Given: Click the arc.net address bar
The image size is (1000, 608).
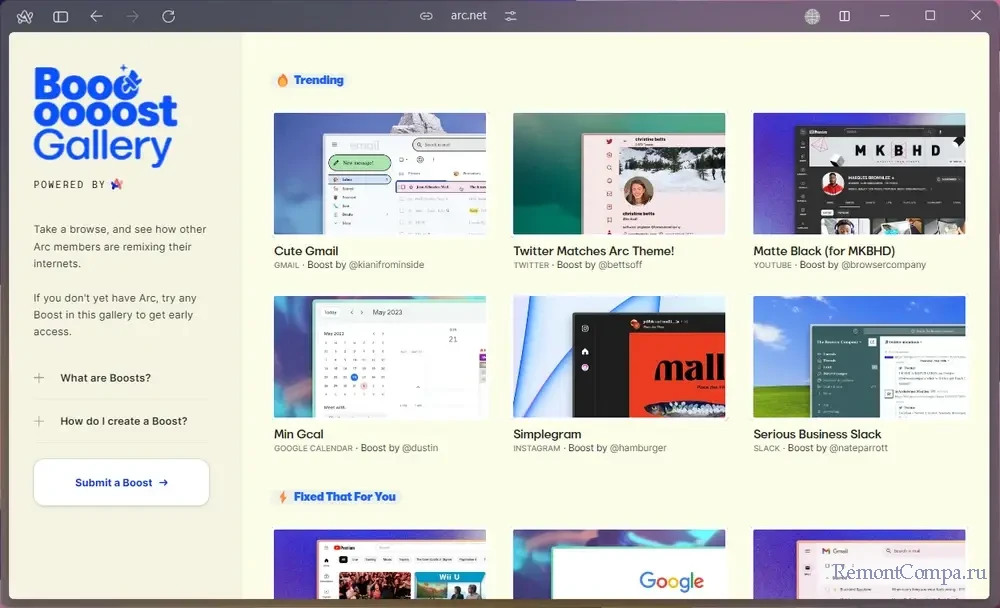Looking at the screenshot, I should pos(468,17).
